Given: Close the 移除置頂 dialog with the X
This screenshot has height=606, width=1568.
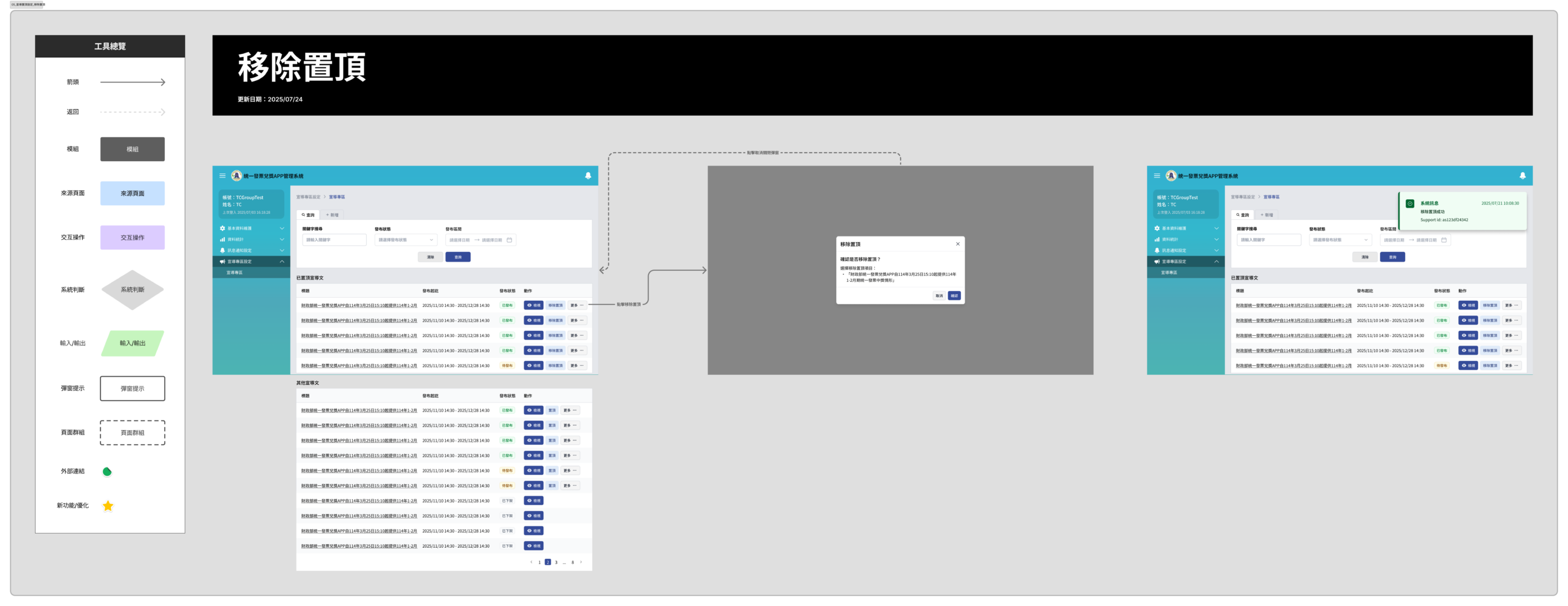Looking at the screenshot, I should point(958,244).
